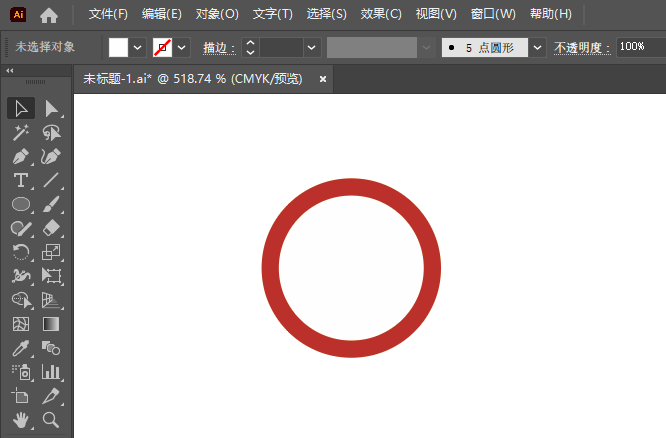Select the Selection tool (black arrow)
This screenshot has width=666, height=438.
point(21,108)
